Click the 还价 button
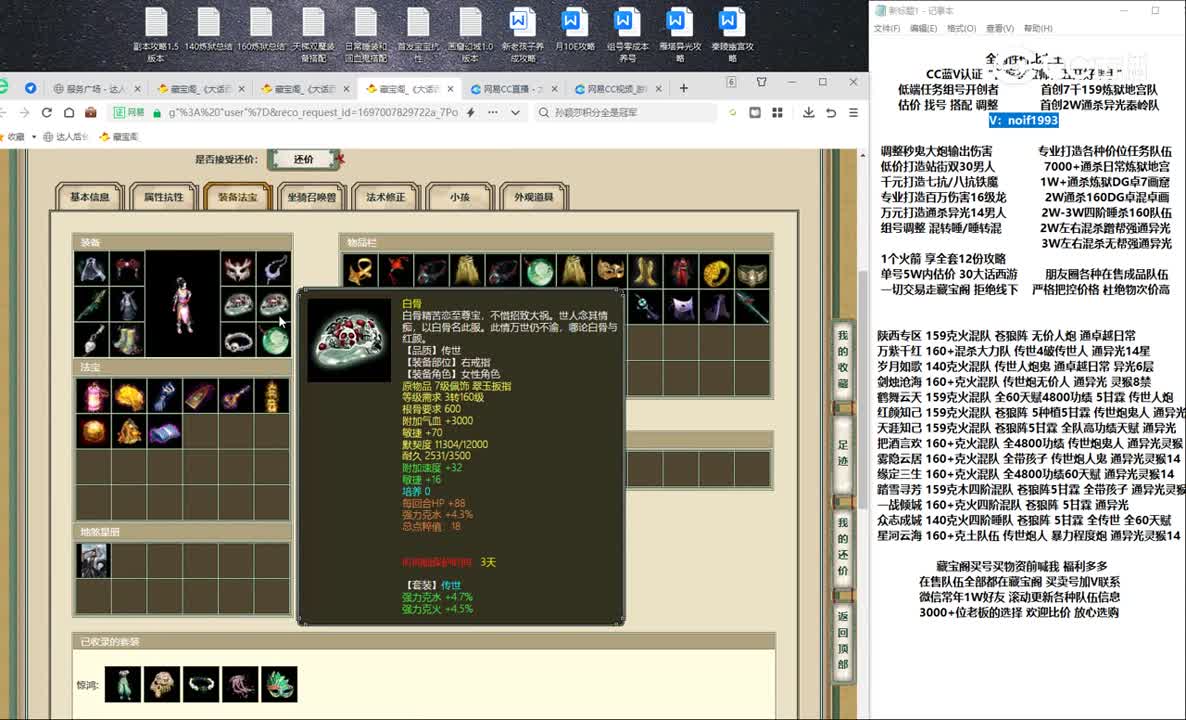This screenshot has height=720, width=1186. 303,160
